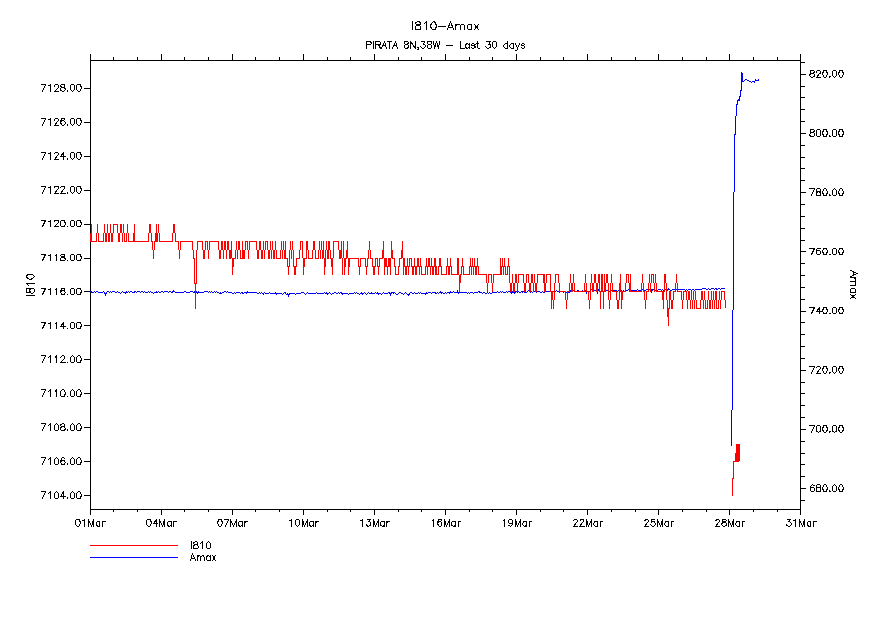Screen dimensions: 891x630
Task: Click the subtitle PIRATA 8N,38W Last 30 days
Action: click(445, 45)
